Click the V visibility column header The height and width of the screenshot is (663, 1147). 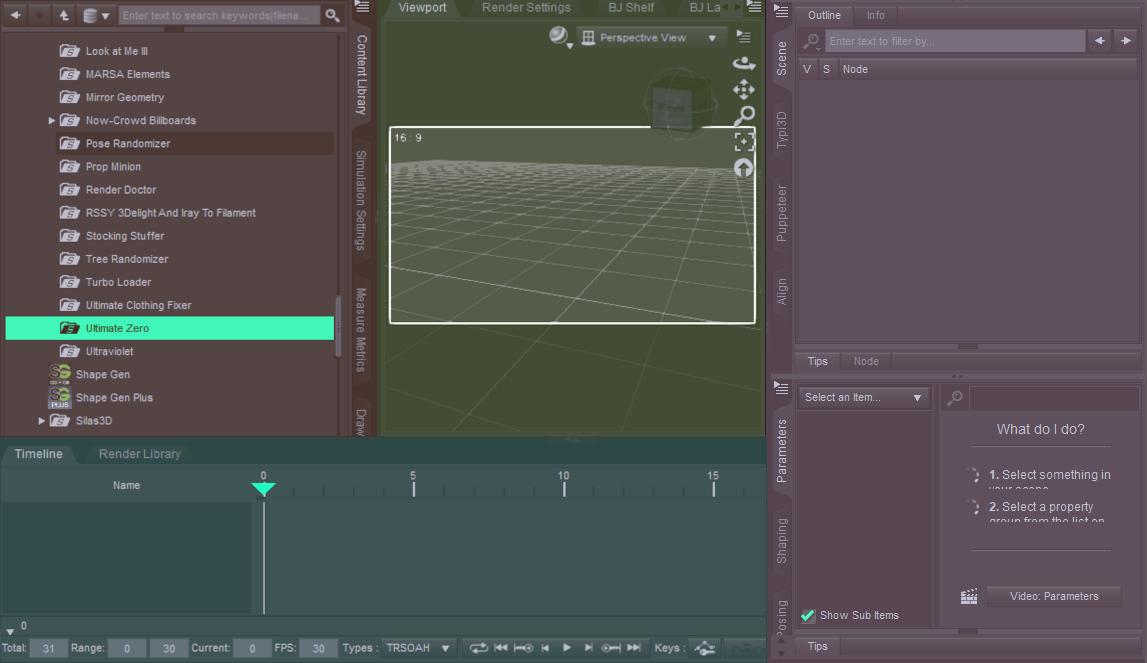pos(807,69)
